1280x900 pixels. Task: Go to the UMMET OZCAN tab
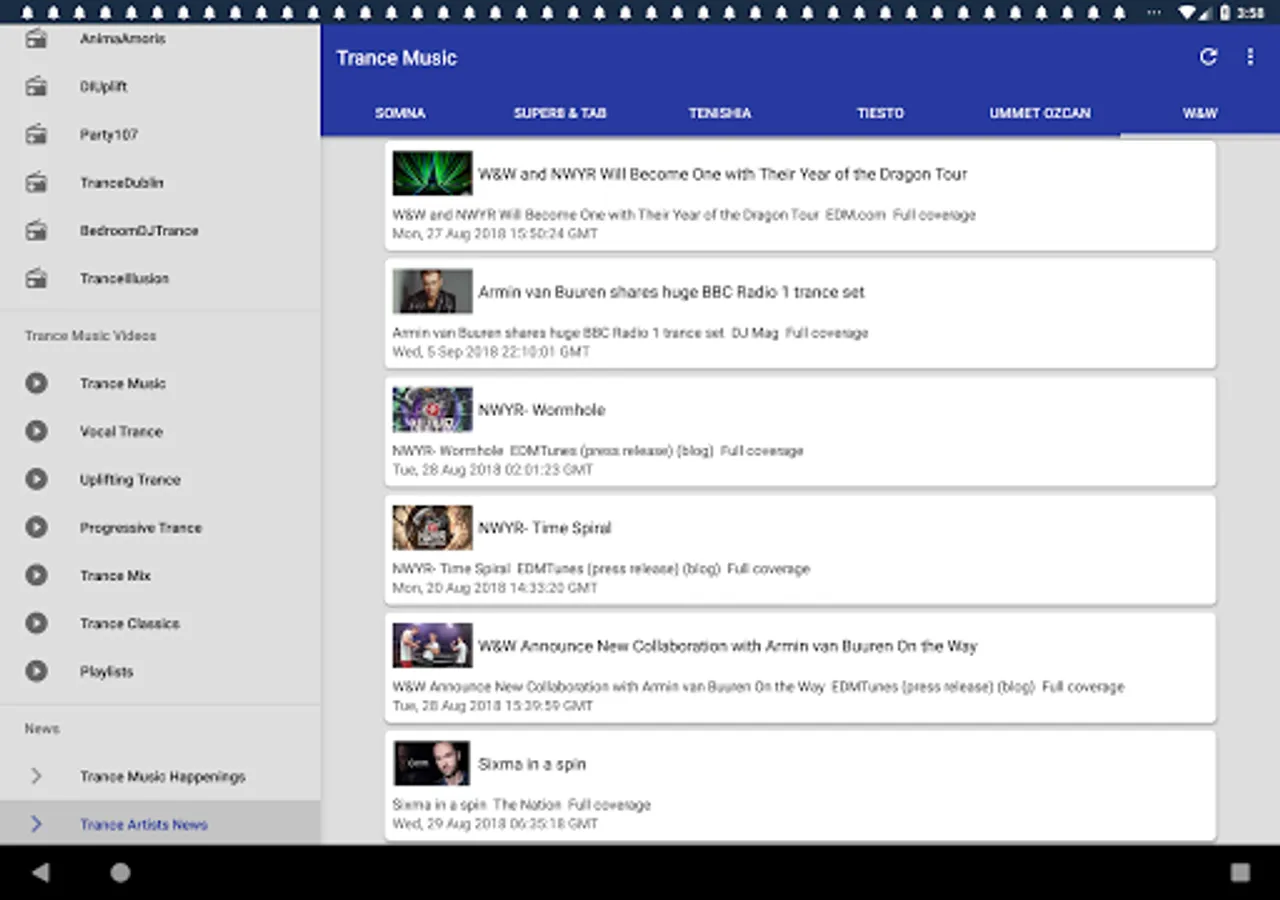1040,113
